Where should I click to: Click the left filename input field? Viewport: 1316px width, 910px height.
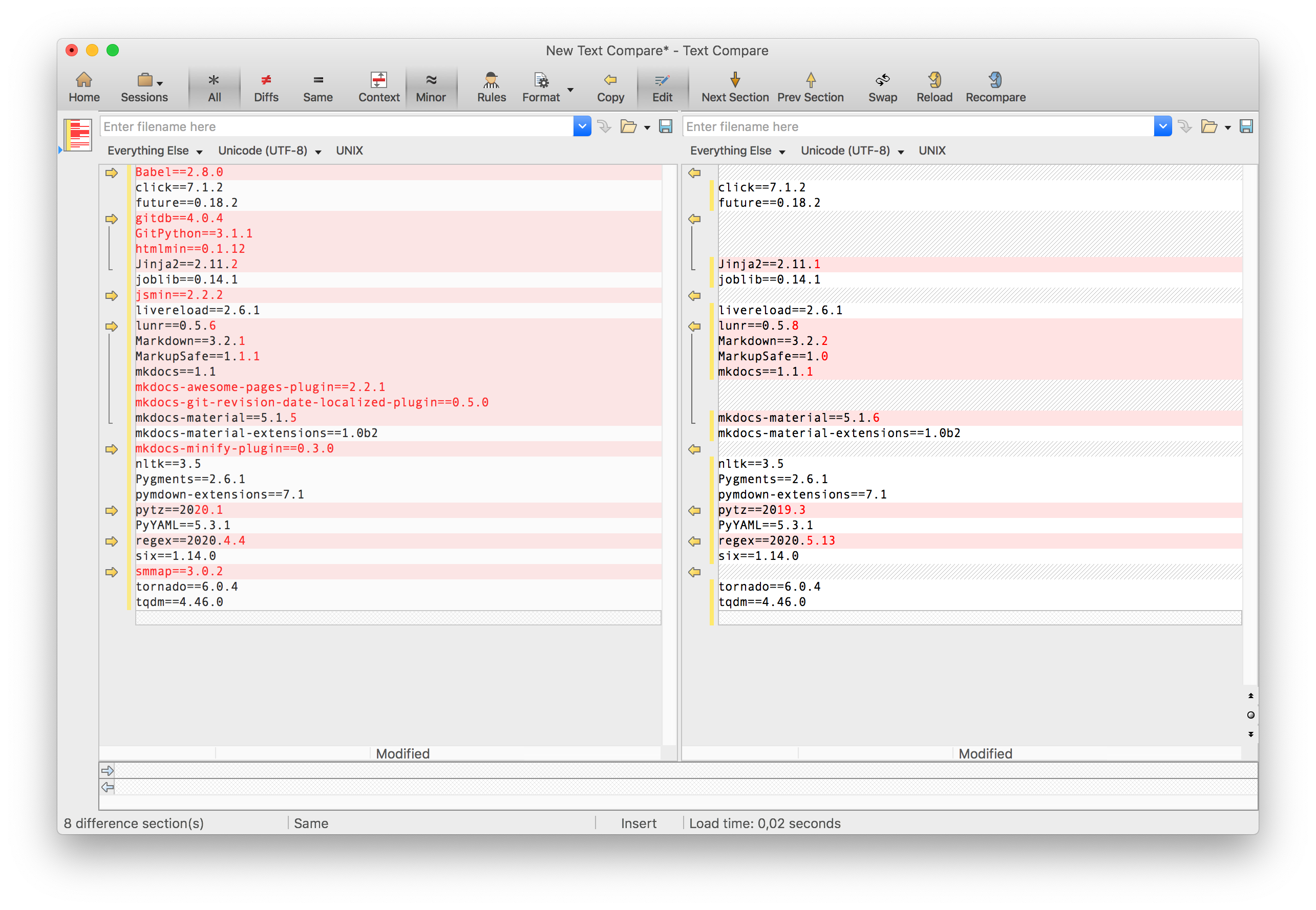336,126
